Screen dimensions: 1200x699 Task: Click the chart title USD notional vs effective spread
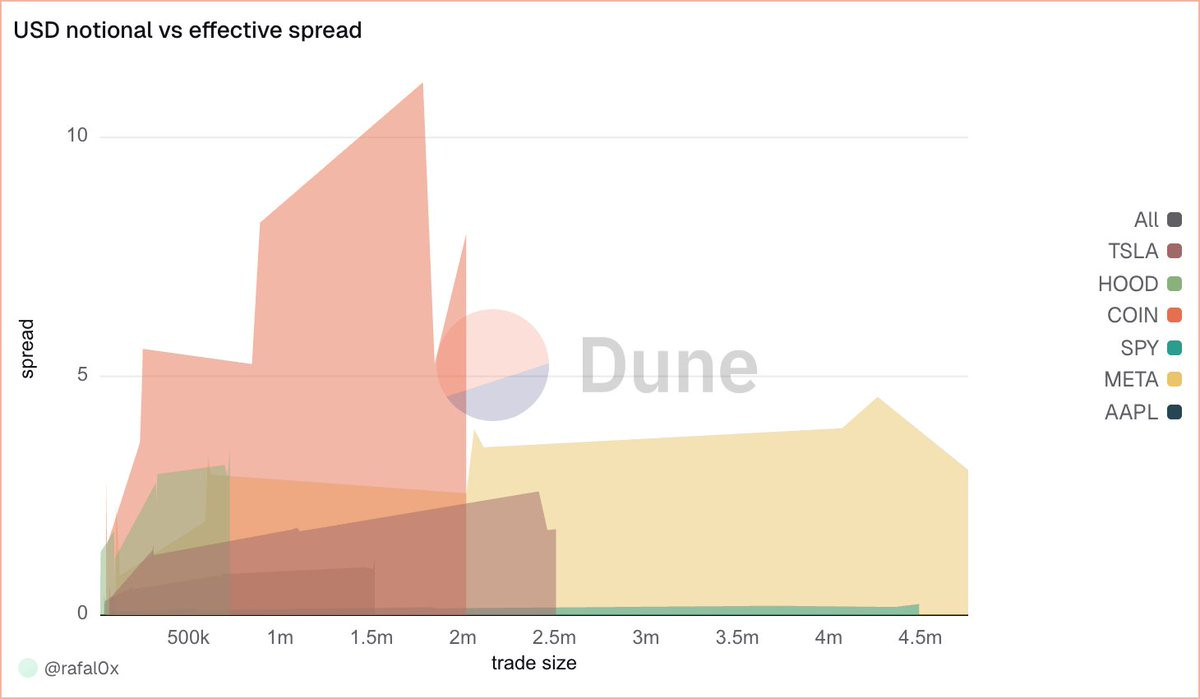click(187, 30)
